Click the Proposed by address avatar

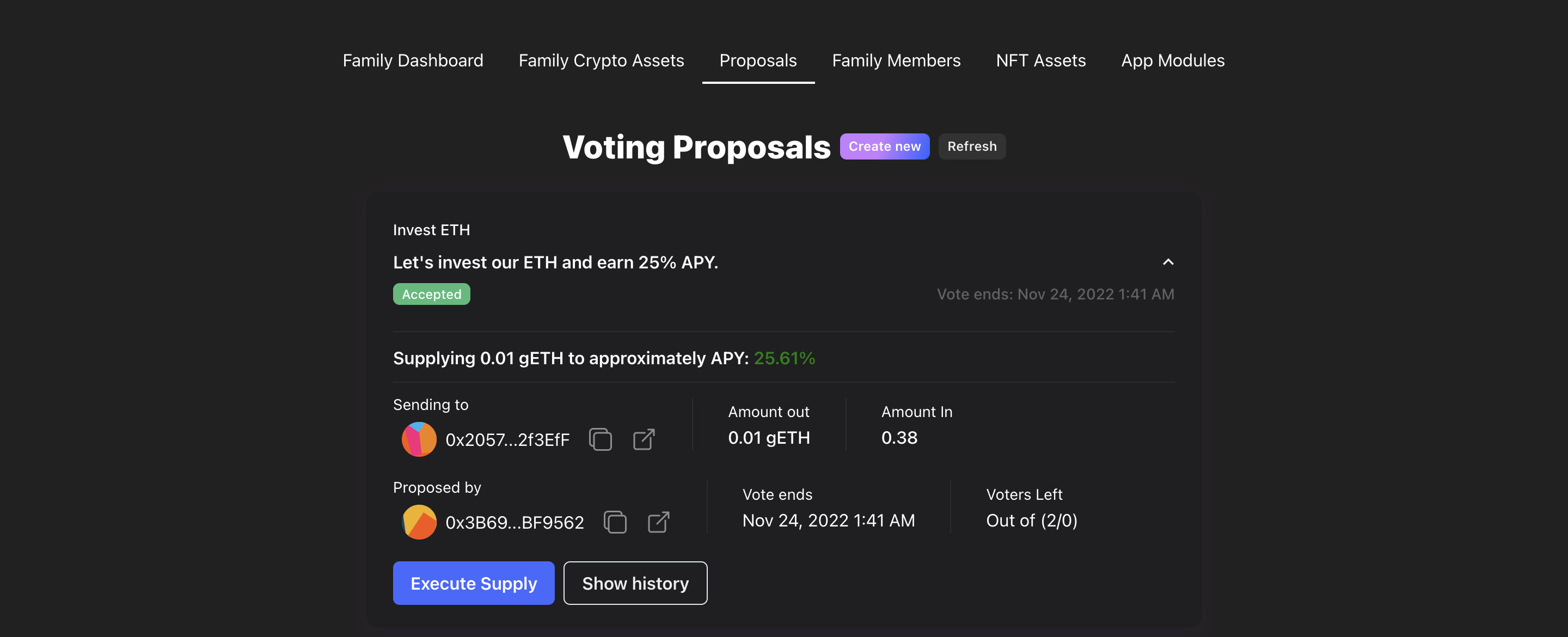pos(419,522)
